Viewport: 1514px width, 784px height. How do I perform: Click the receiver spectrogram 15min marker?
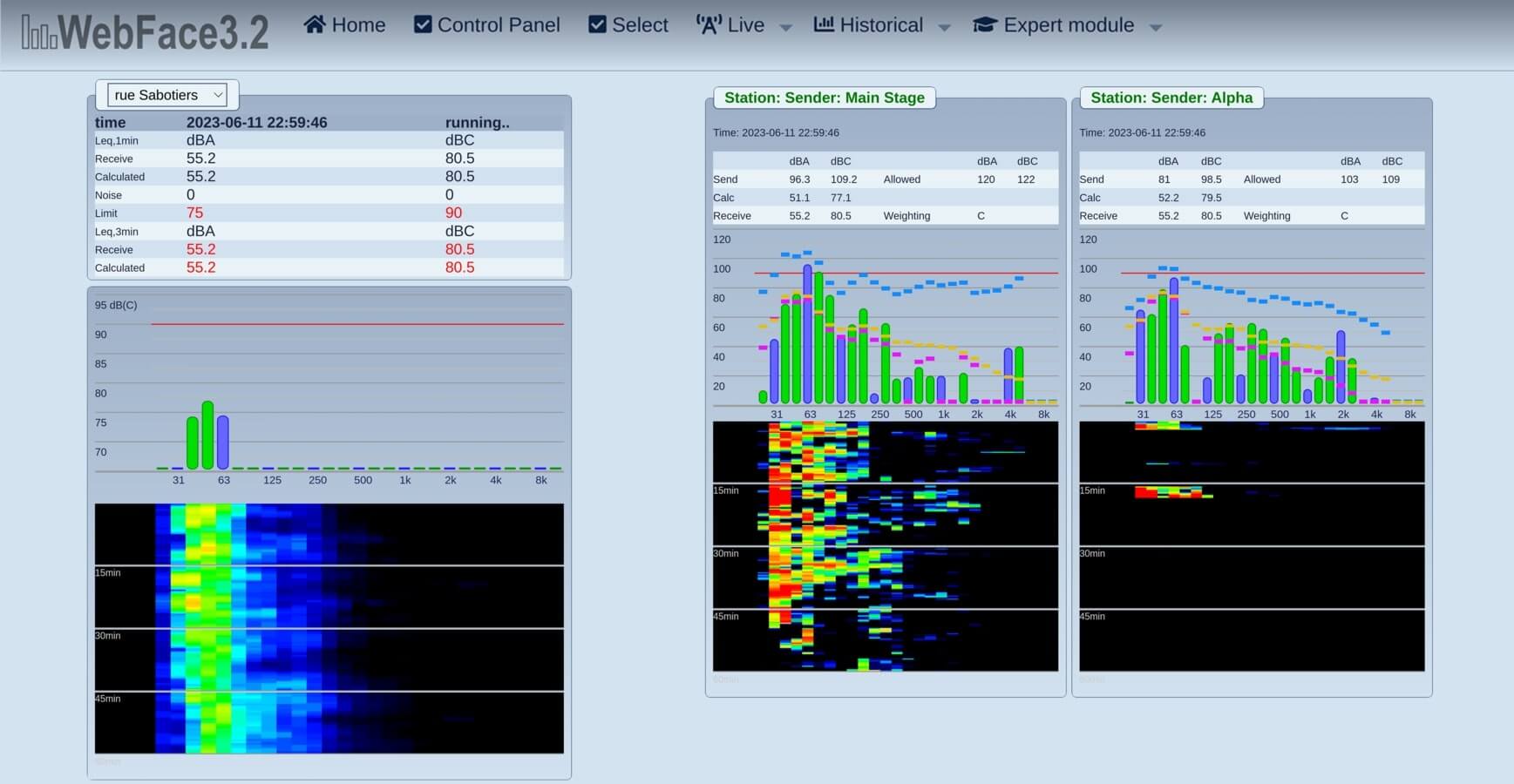pyautogui.click(x=107, y=573)
